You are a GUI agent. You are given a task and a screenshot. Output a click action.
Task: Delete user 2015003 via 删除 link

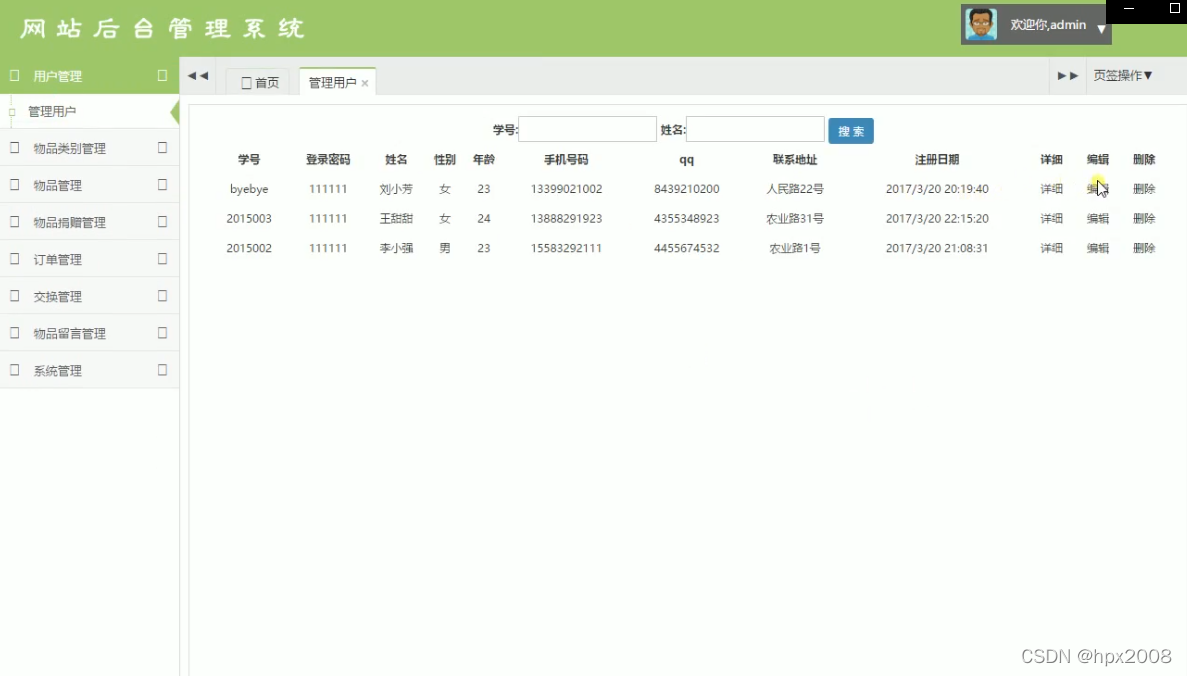(1144, 219)
